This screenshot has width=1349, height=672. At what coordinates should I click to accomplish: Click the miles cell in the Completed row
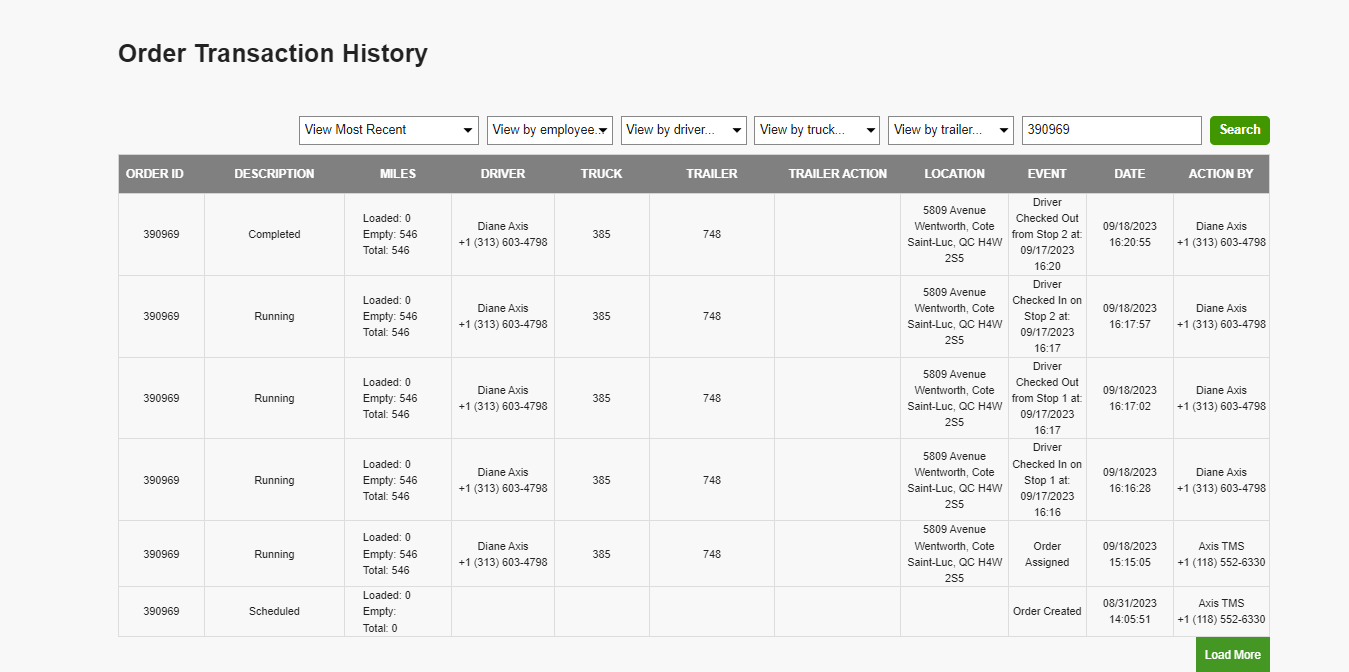398,235
